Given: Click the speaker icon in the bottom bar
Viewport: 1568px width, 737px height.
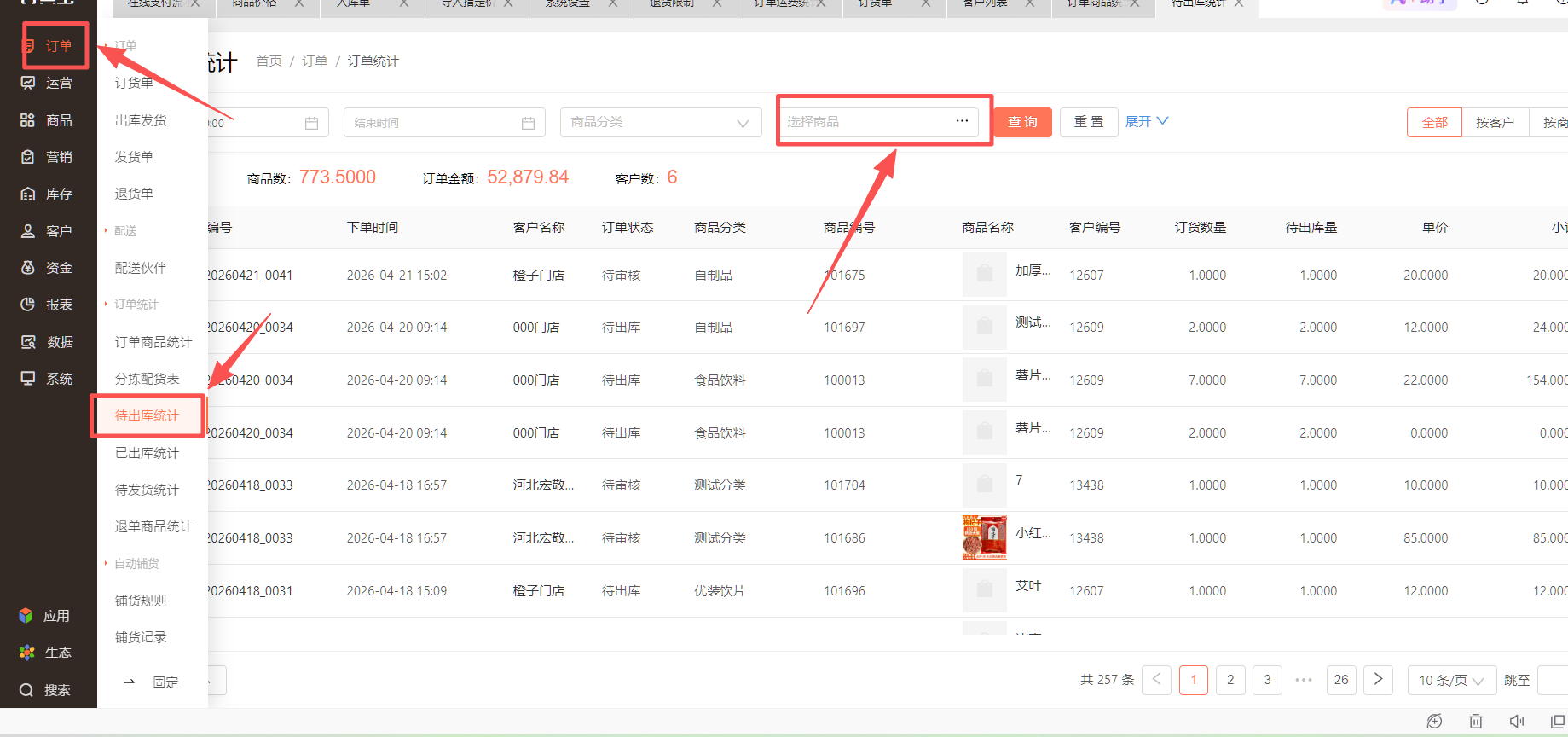Looking at the screenshot, I should (1517, 722).
